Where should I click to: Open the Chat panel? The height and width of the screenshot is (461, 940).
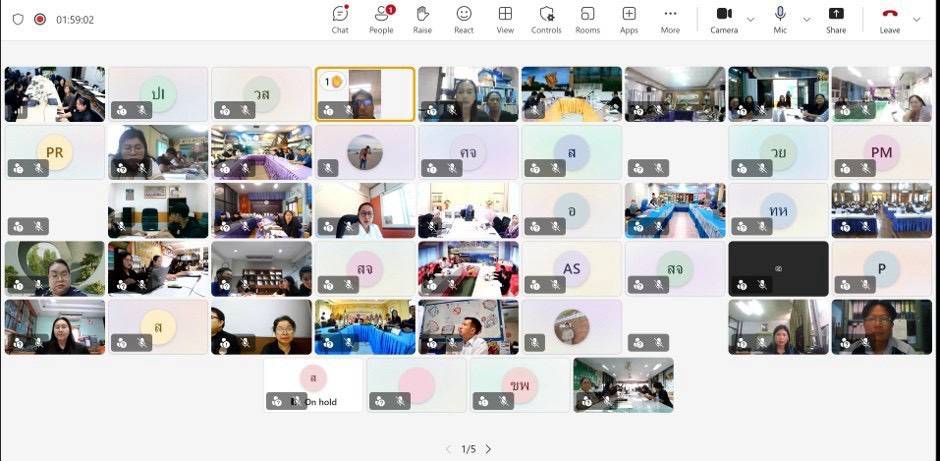340,20
